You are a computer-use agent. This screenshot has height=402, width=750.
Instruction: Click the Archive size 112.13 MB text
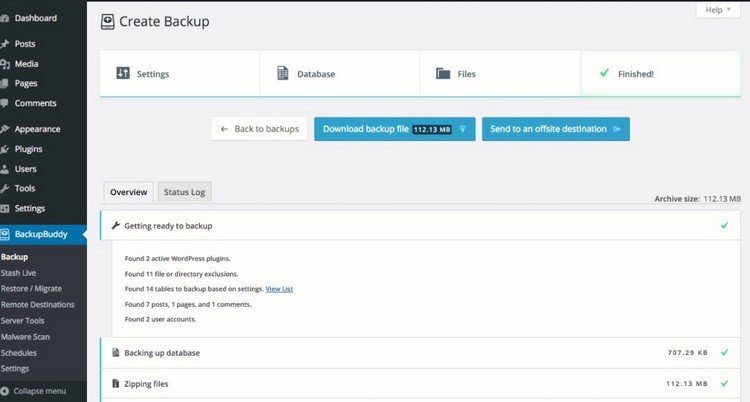pos(697,199)
